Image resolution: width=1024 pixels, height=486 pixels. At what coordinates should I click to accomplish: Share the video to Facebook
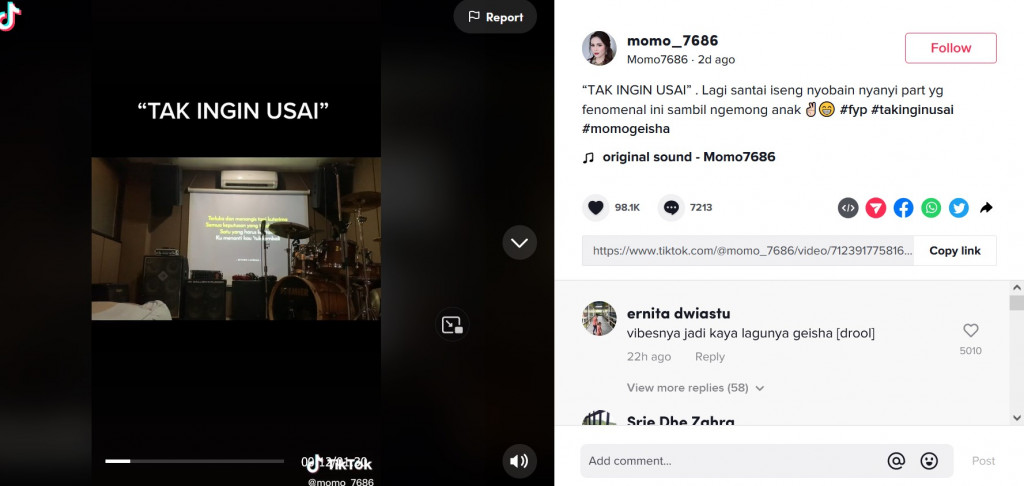click(903, 208)
